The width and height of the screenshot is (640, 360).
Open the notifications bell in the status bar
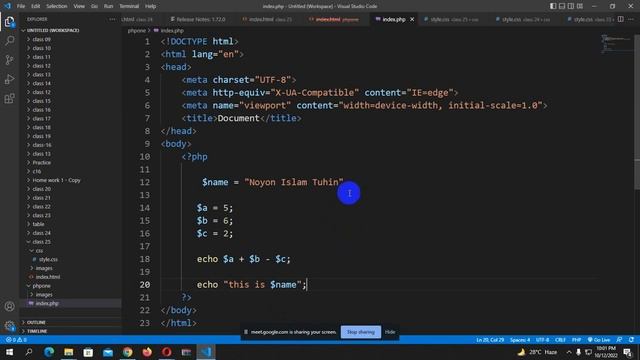631,340
